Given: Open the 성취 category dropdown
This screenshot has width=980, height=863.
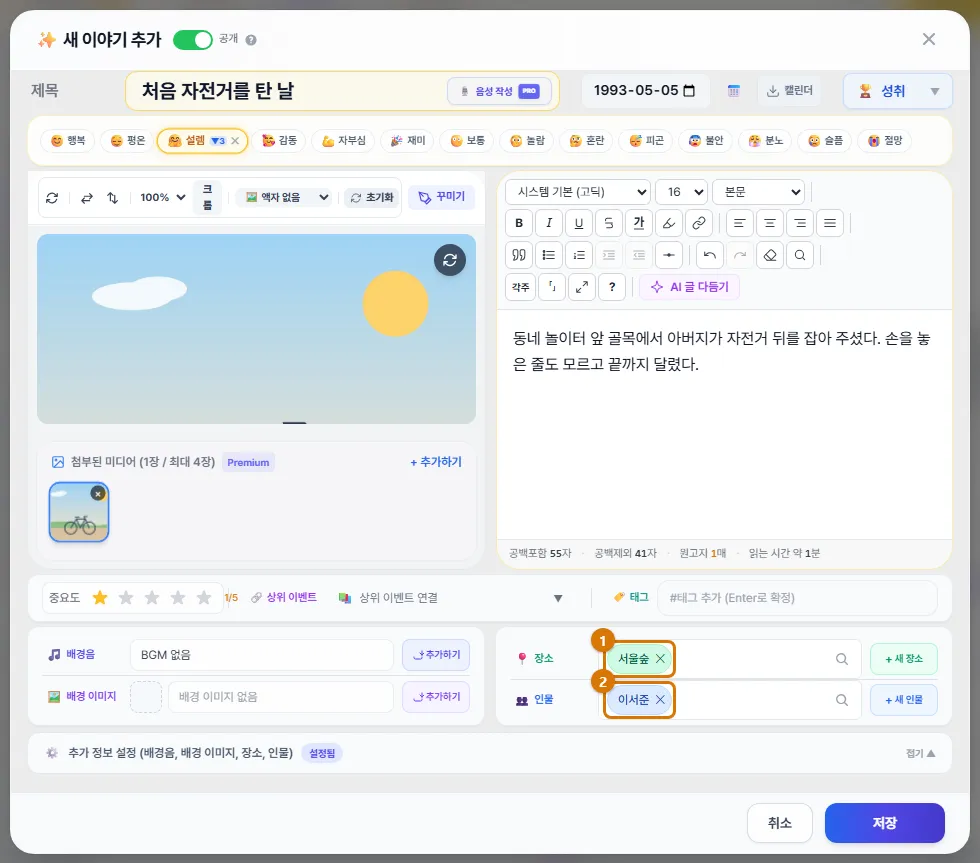Looking at the screenshot, I should (x=898, y=91).
